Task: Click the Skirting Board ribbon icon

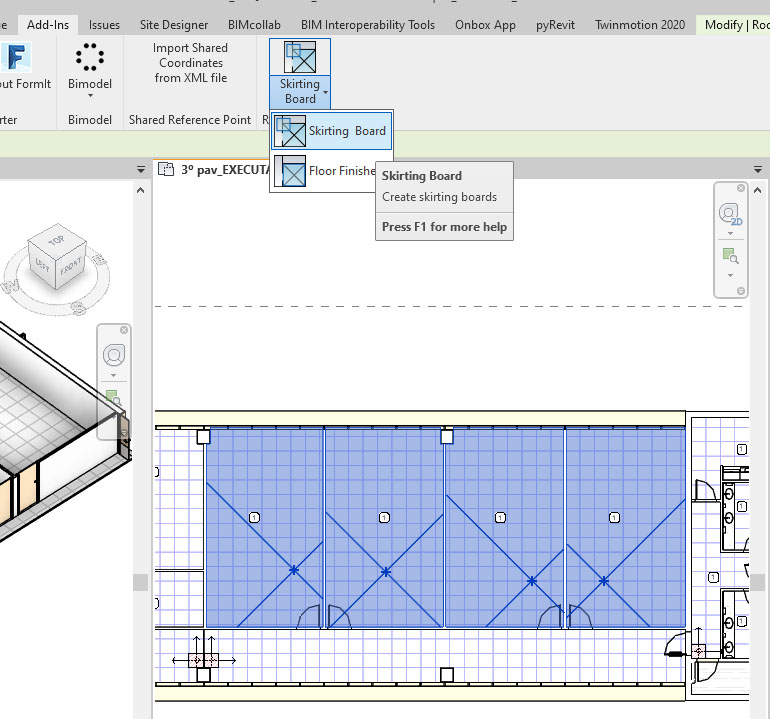Action: [300, 57]
